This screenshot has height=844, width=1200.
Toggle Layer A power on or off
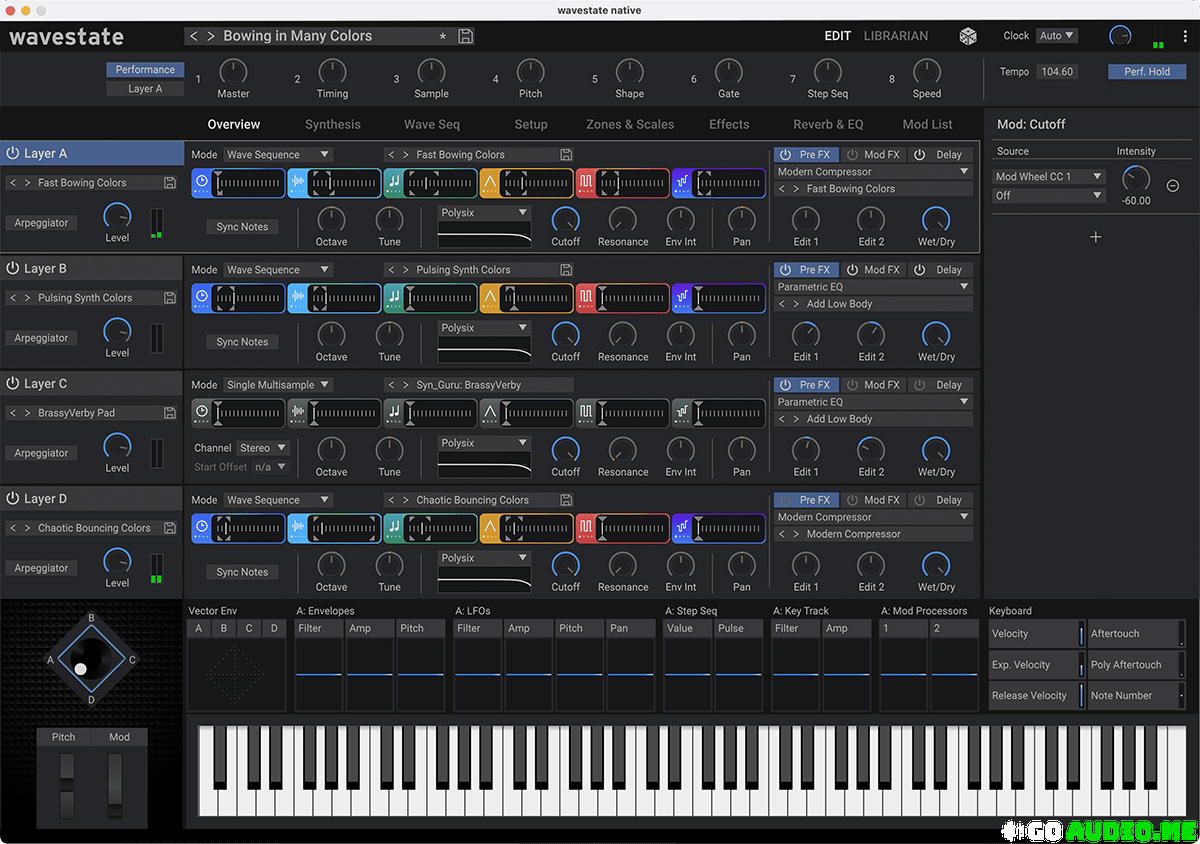[x=13, y=154]
